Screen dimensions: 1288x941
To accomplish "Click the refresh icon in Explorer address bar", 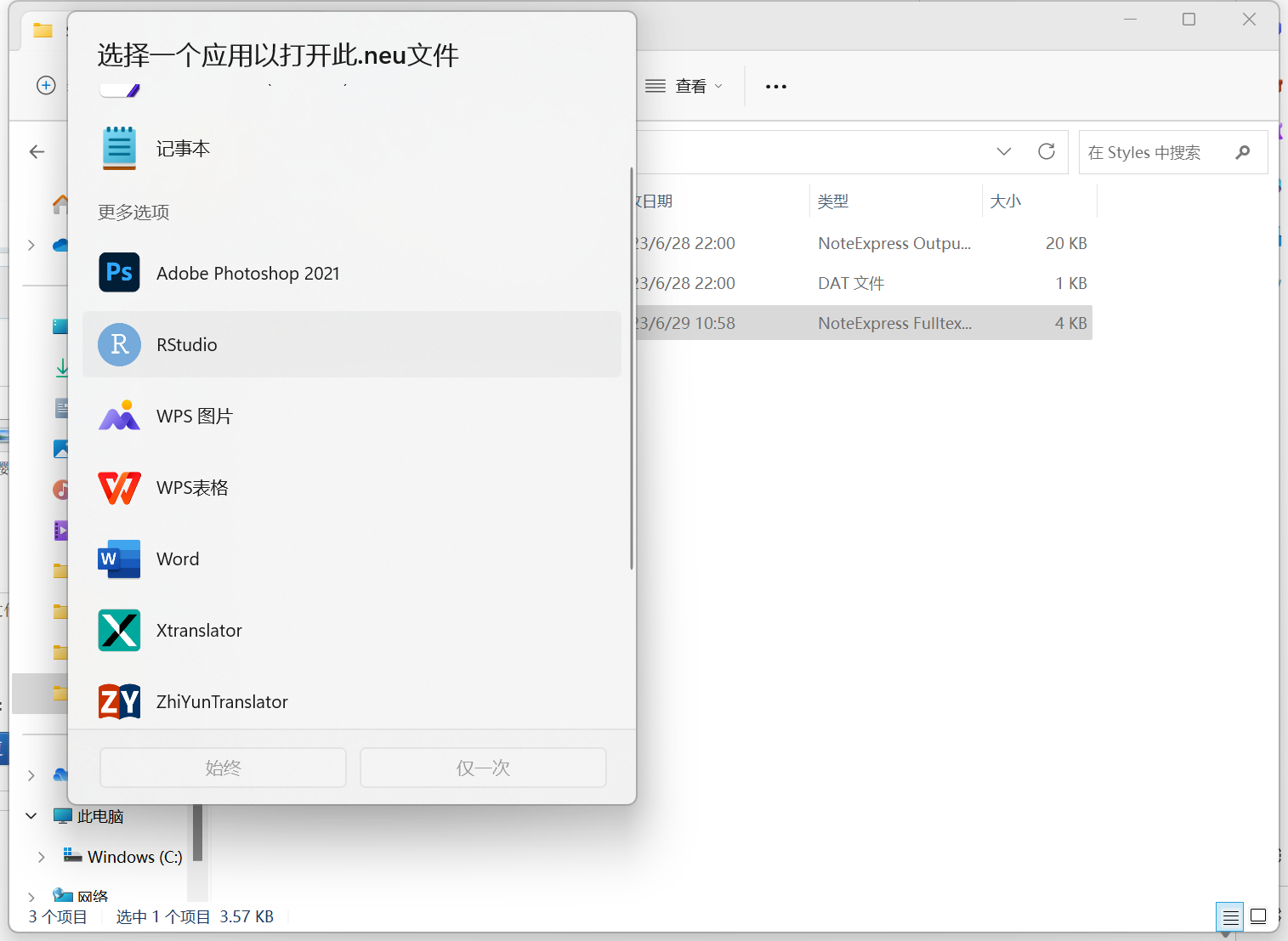I will [1047, 151].
